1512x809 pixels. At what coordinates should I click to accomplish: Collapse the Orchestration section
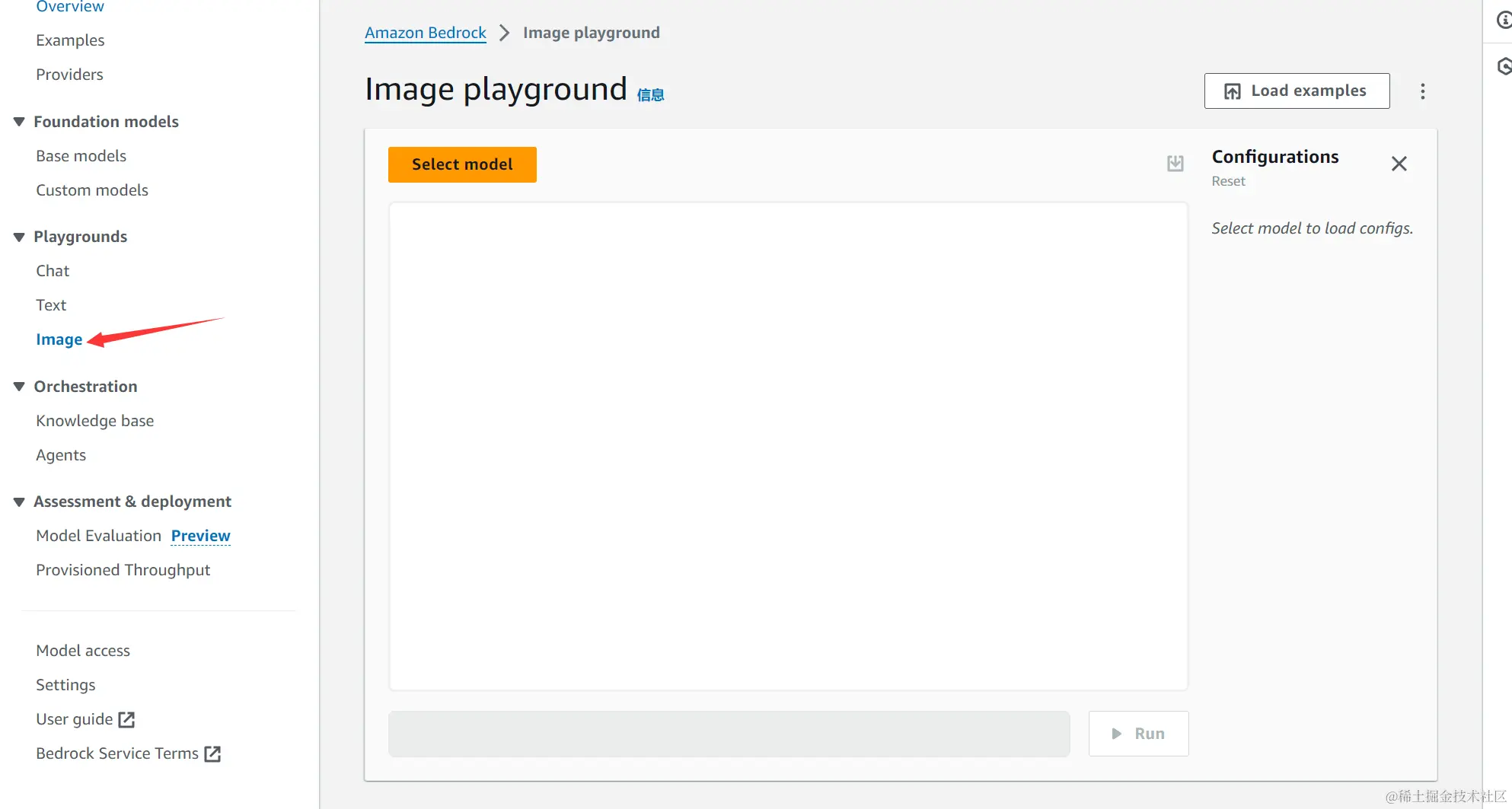coord(19,387)
